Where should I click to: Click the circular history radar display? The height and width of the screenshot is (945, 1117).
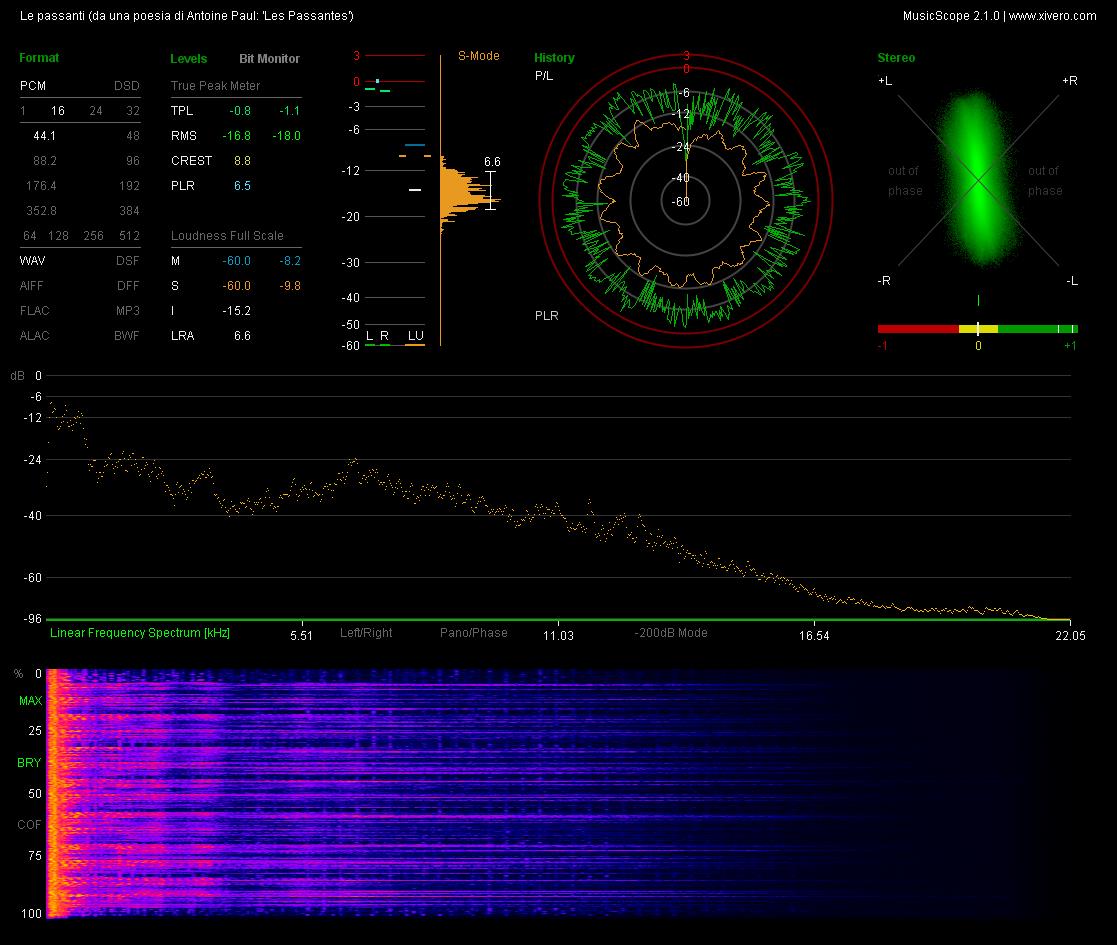685,201
